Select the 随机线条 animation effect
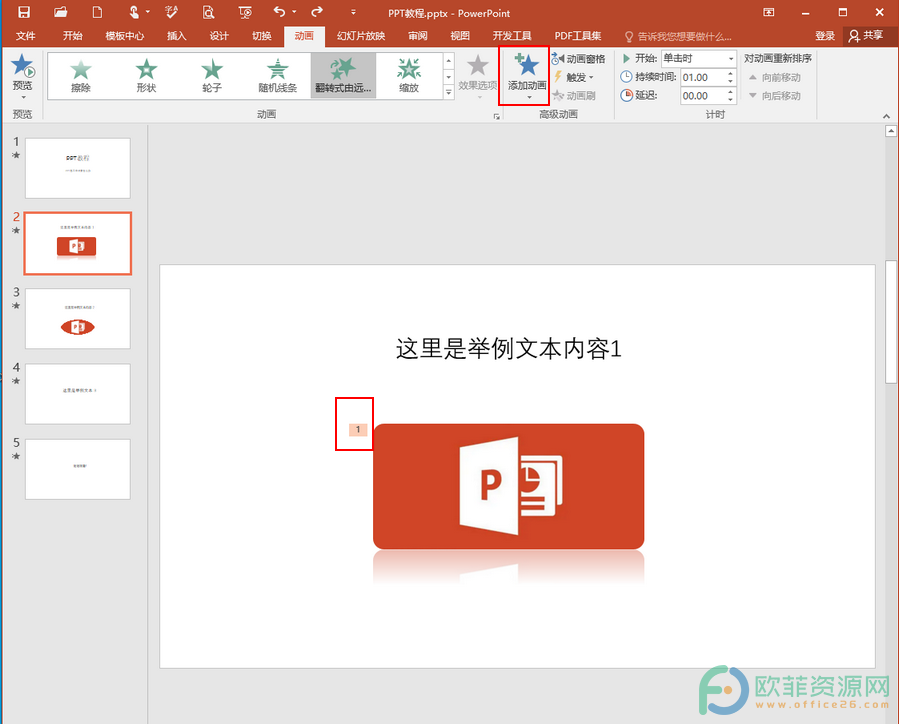This screenshot has height=724, width=899. (277, 76)
